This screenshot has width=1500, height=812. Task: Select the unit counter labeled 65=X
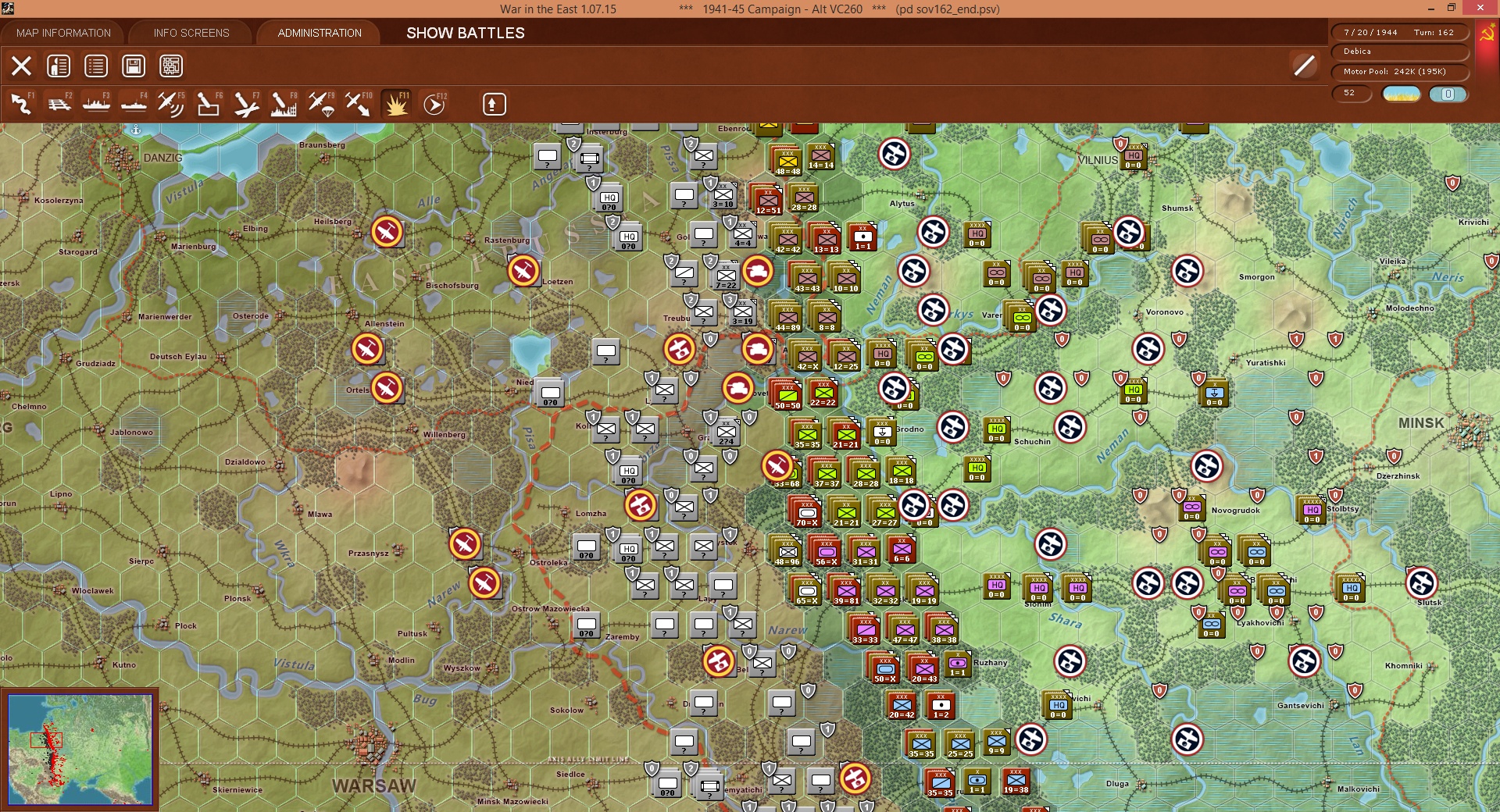coord(806,590)
